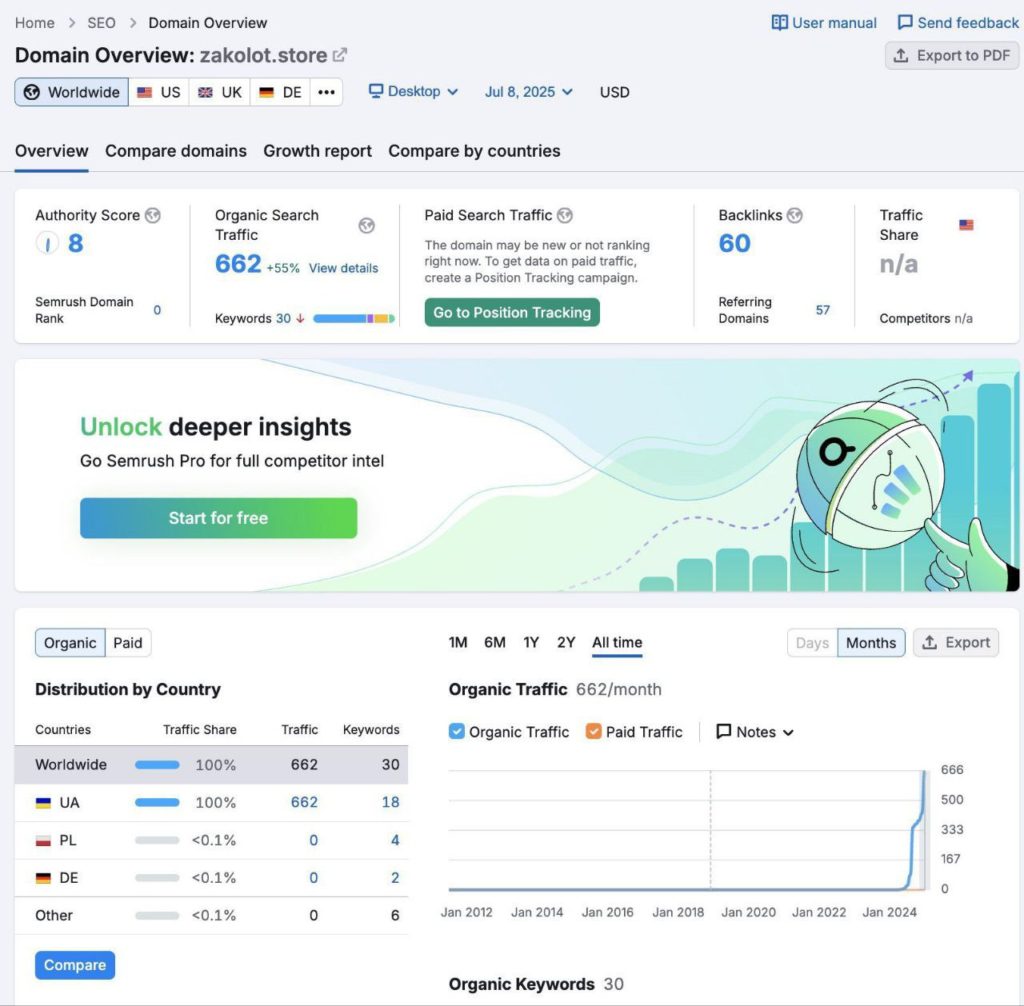Click View details link for organic traffic
Screen dimensions: 1024x1006
pyautogui.click(x=343, y=268)
